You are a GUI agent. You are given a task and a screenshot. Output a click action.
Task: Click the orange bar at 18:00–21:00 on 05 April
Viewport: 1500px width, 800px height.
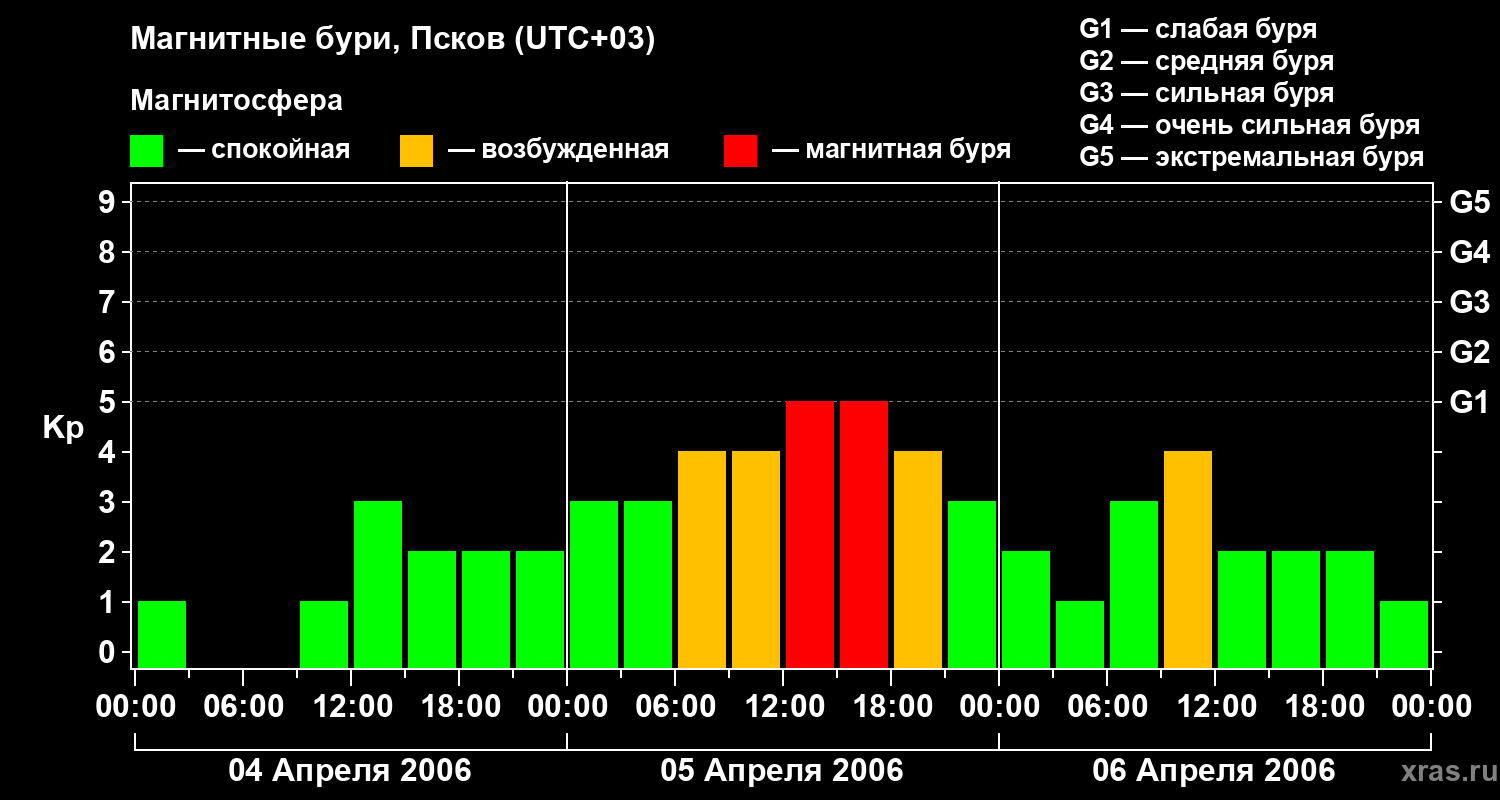(918, 559)
